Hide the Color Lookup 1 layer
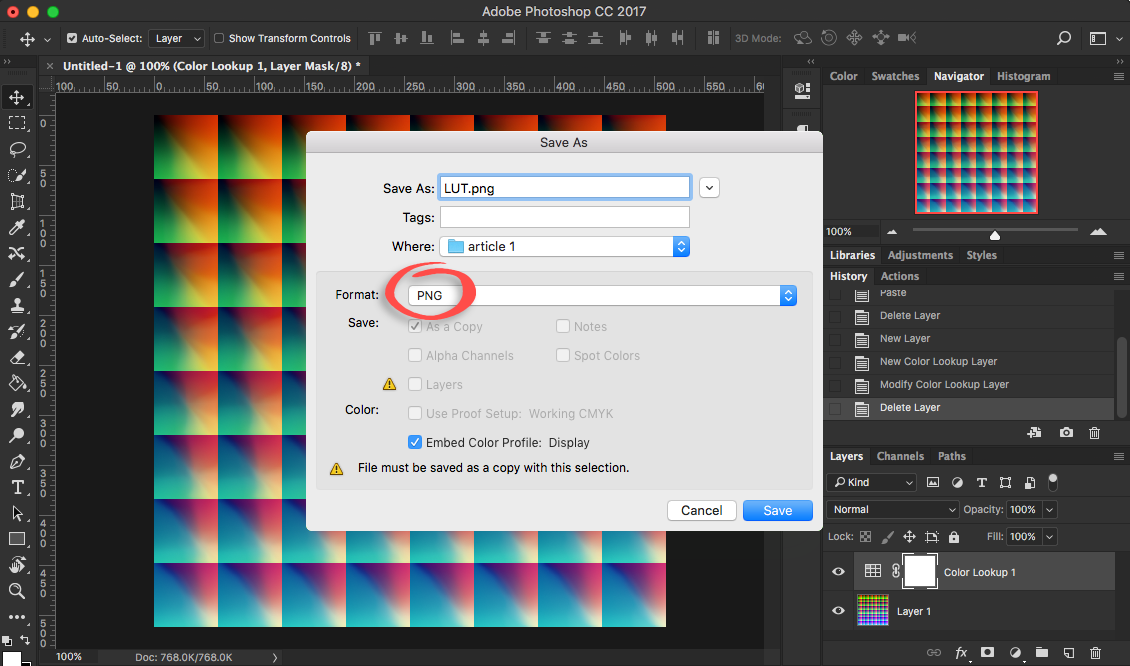 coord(838,572)
